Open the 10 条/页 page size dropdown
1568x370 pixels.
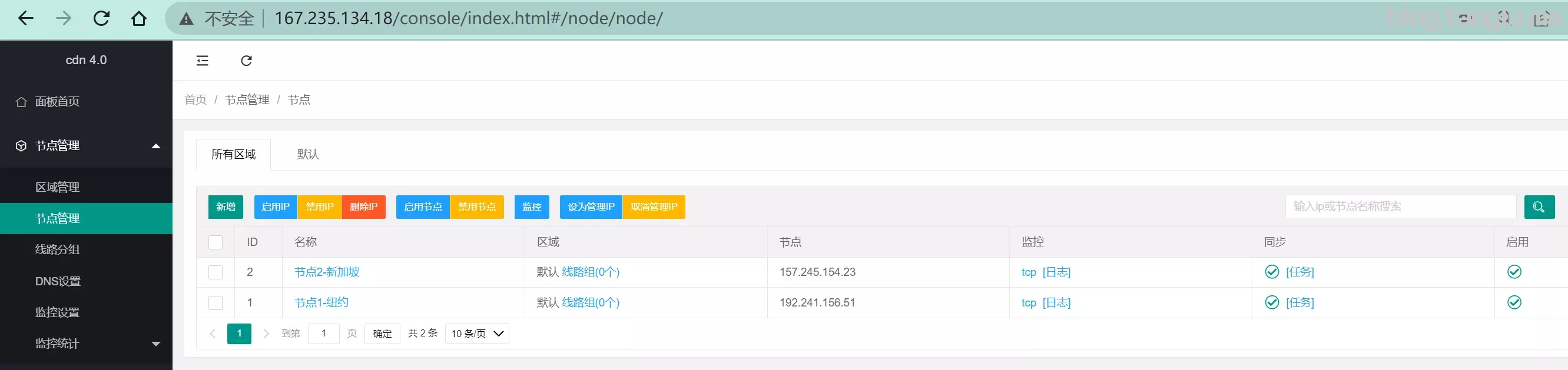[x=476, y=334]
